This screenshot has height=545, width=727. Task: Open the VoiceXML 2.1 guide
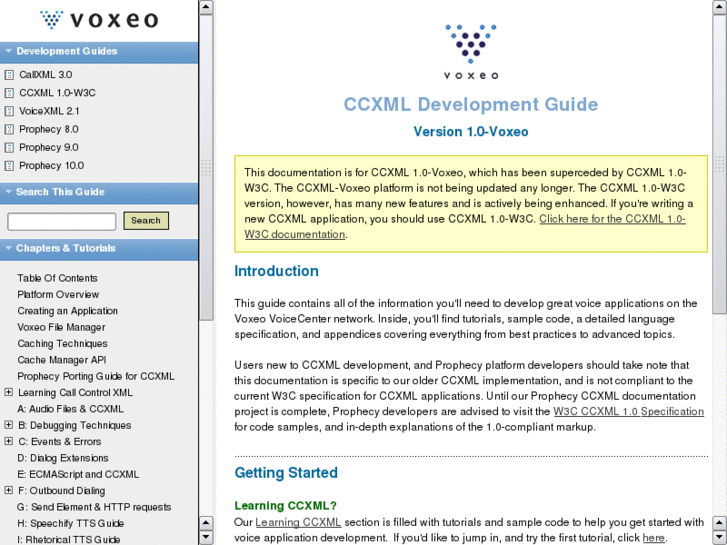click(x=49, y=111)
